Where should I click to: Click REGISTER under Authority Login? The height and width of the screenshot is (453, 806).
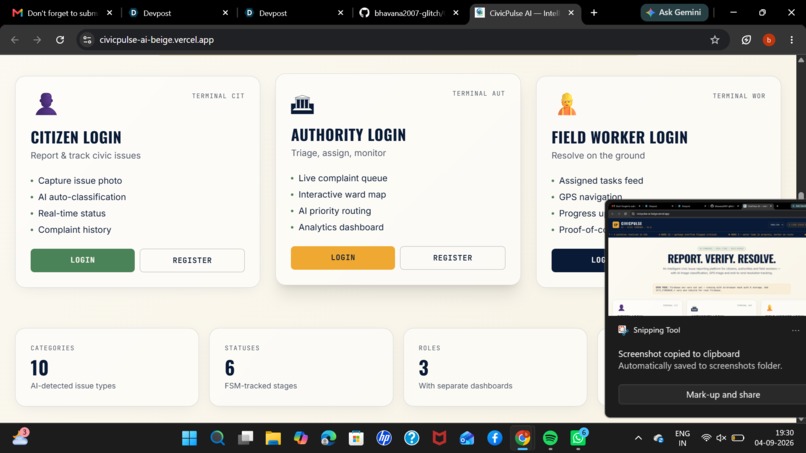[453, 258]
